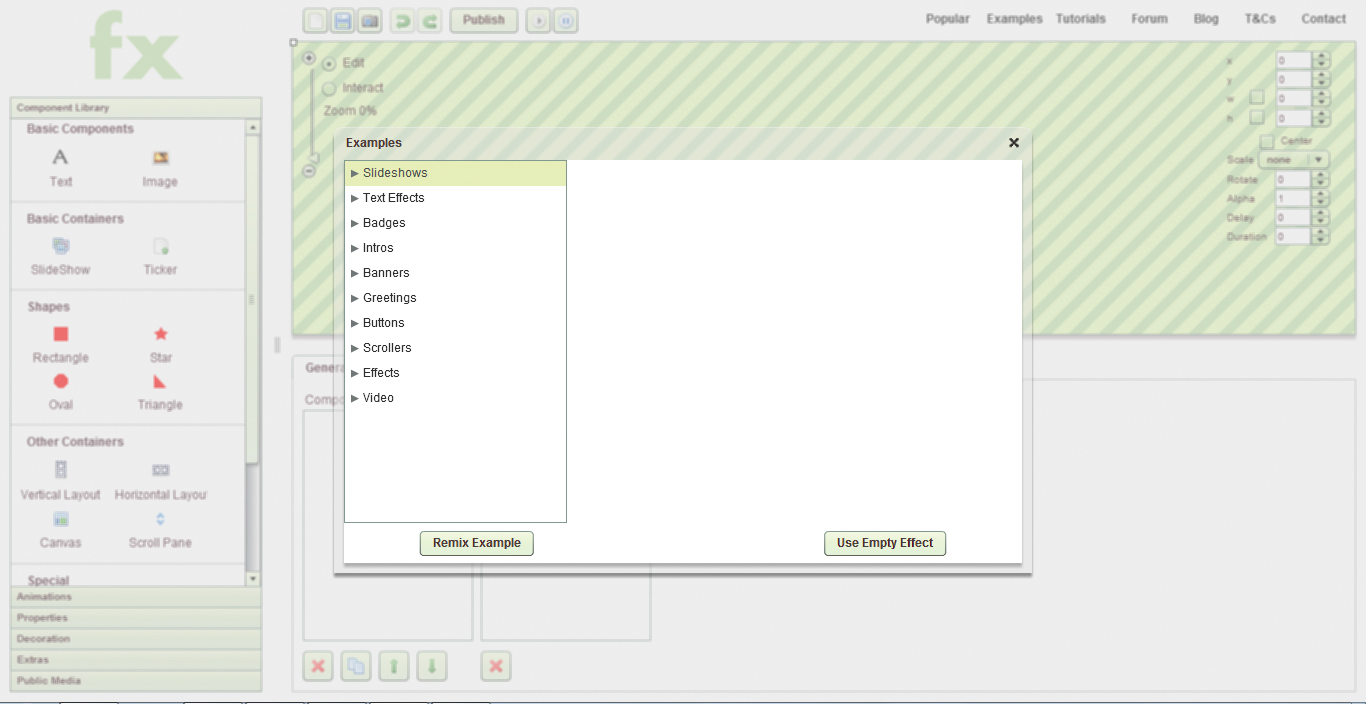This screenshot has width=1366, height=704.
Task: Click the green Undo arrow icon
Action: (x=402, y=21)
